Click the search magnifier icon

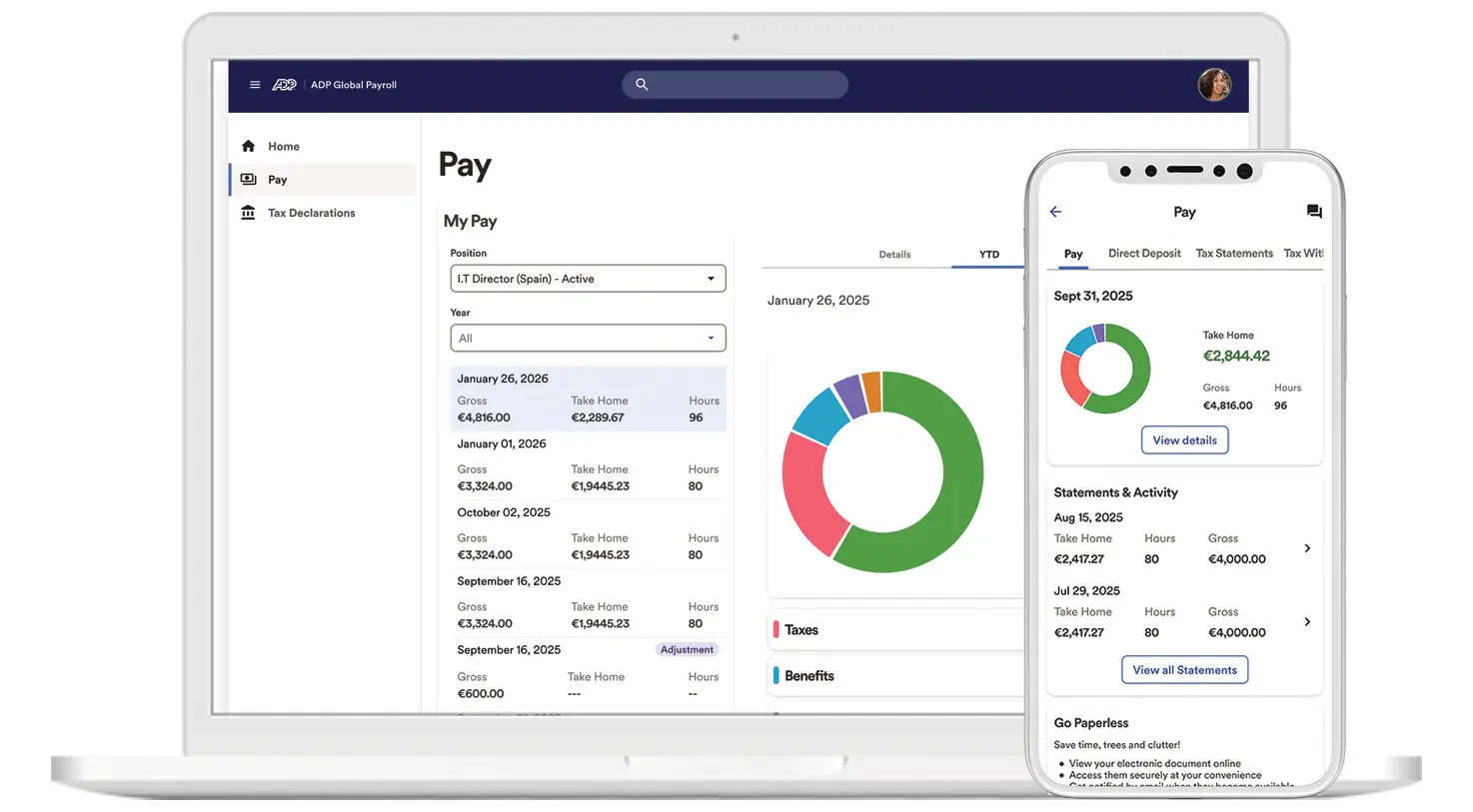pyautogui.click(x=642, y=85)
